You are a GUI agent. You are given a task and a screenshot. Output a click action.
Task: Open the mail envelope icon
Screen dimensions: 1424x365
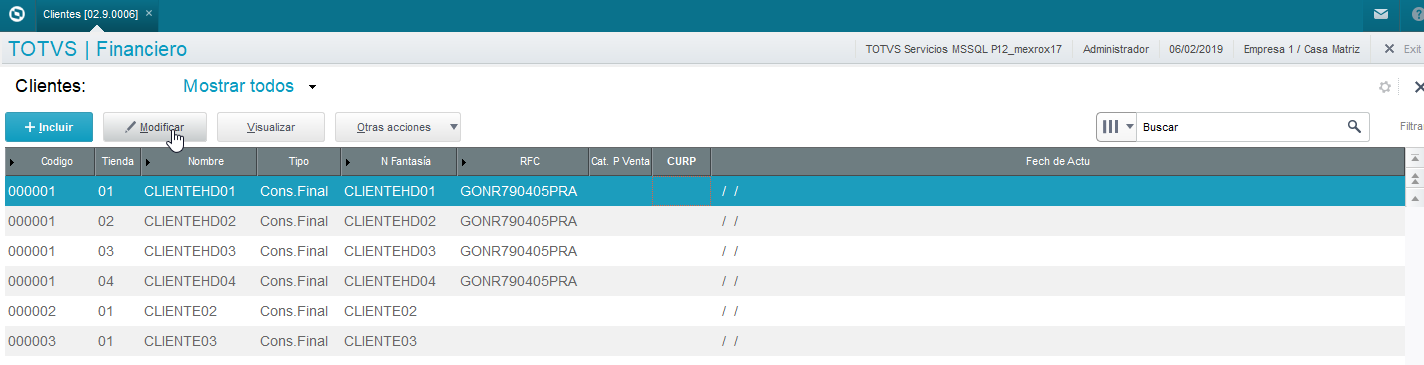1381,14
